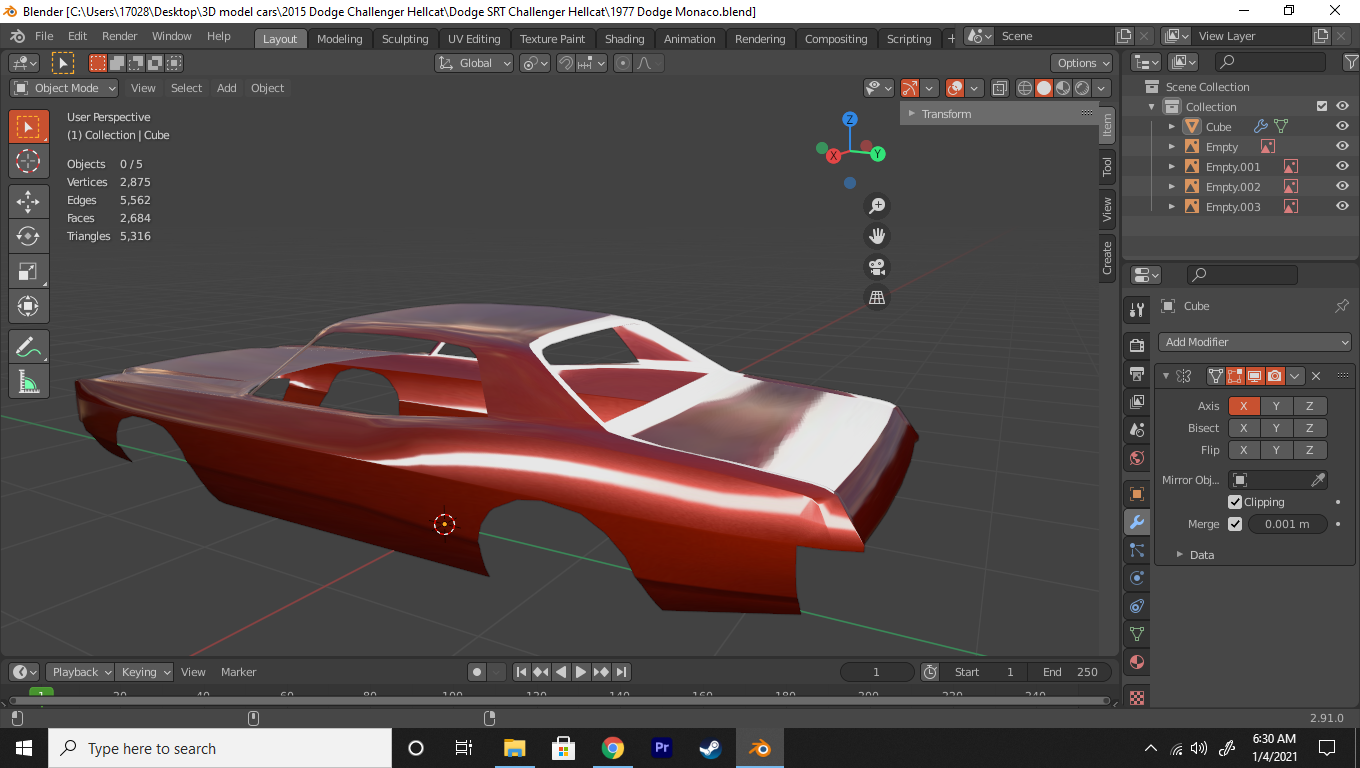This screenshot has width=1360, height=768.
Task: Click the Options button in header
Action: point(1083,63)
